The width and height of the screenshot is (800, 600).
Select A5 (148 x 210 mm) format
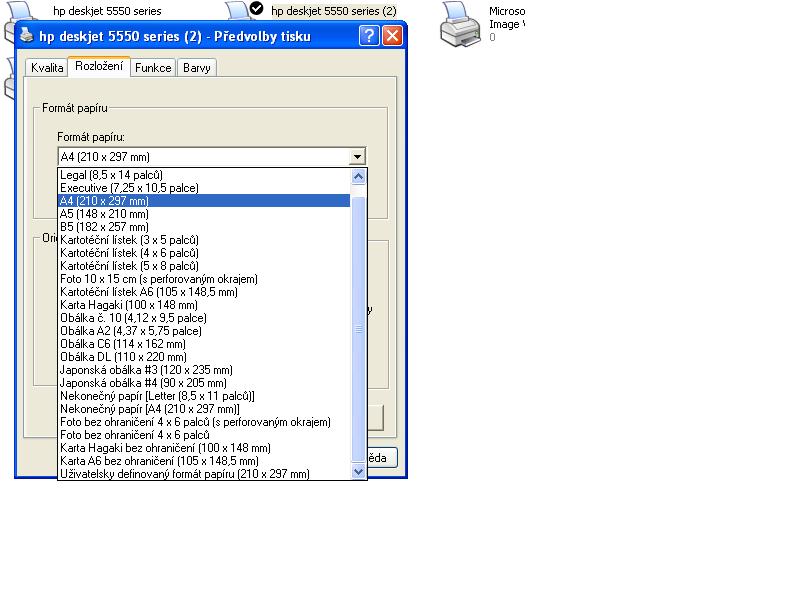[104, 214]
